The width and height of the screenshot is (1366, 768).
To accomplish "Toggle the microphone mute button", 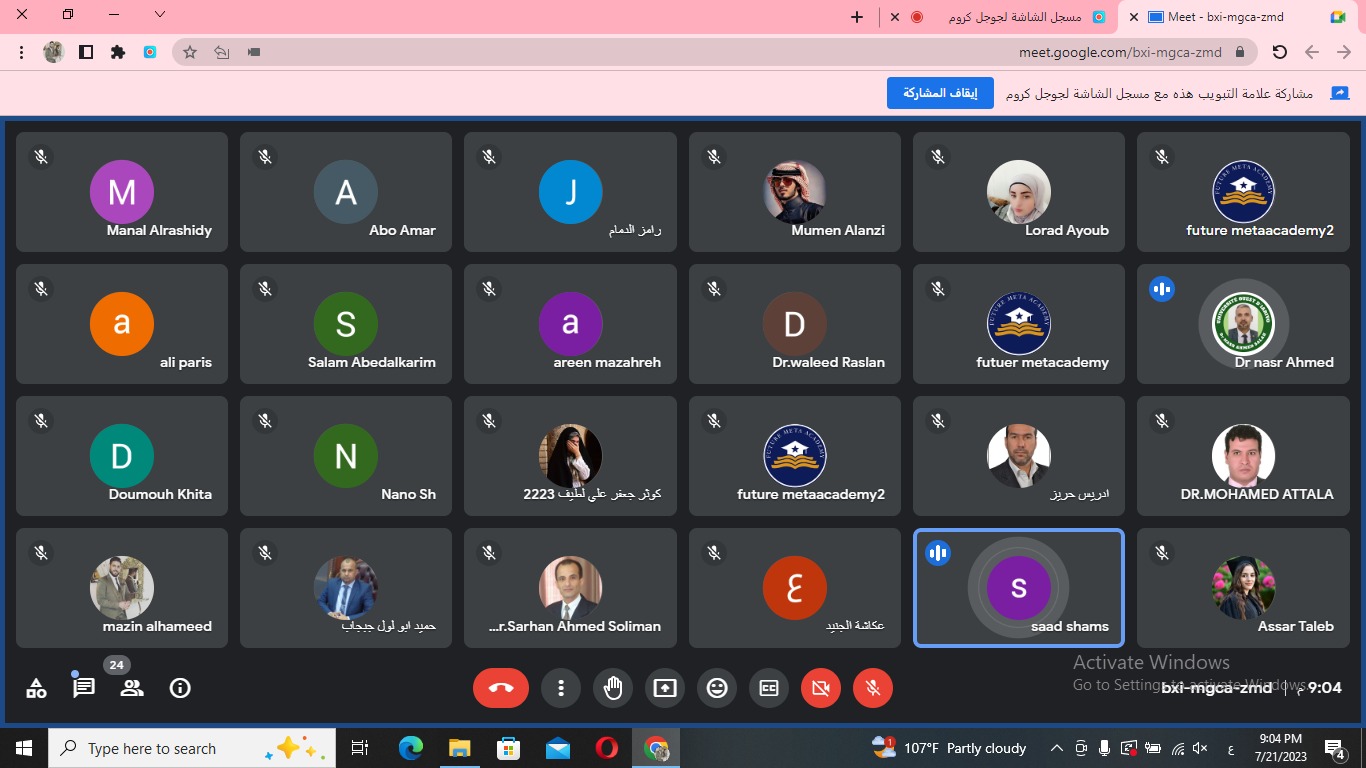I will (873, 688).
